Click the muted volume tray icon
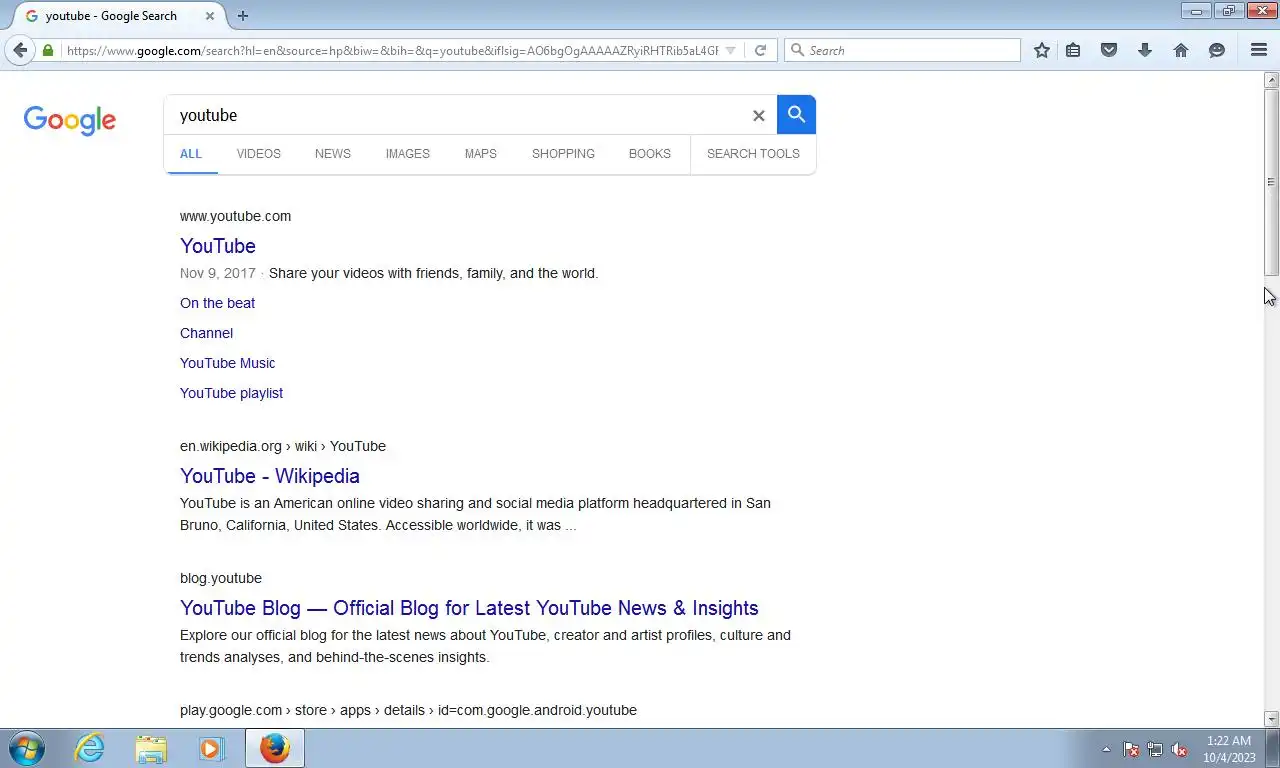Image resolution: width=1280 pixels, height=768 pixels. 1179,749
